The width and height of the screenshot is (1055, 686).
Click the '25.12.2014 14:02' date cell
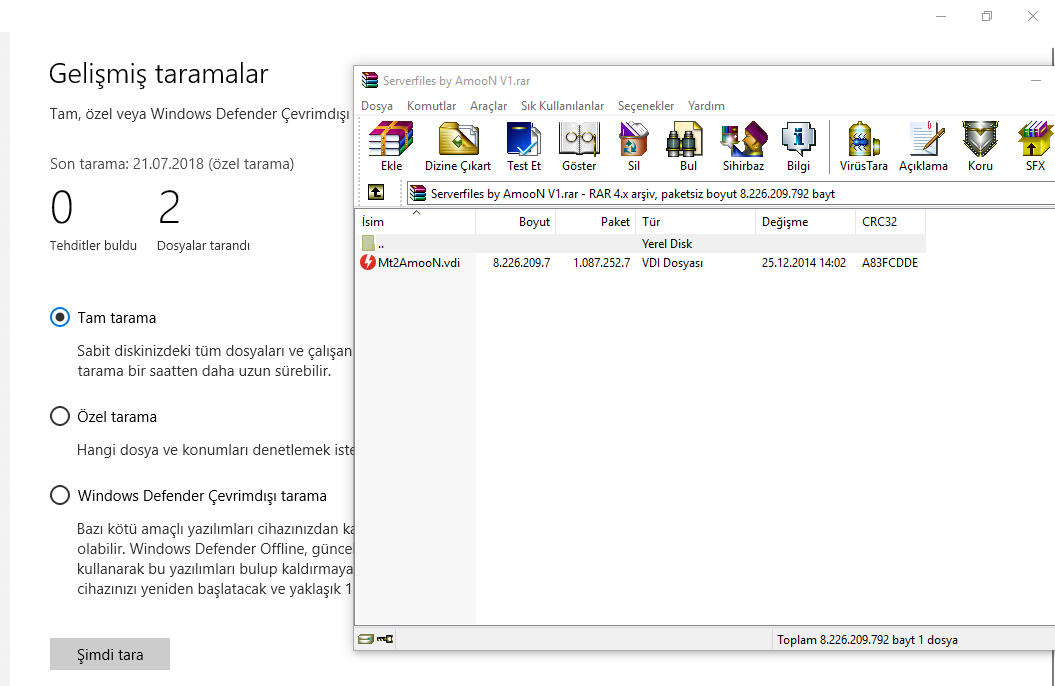point(804,263)
